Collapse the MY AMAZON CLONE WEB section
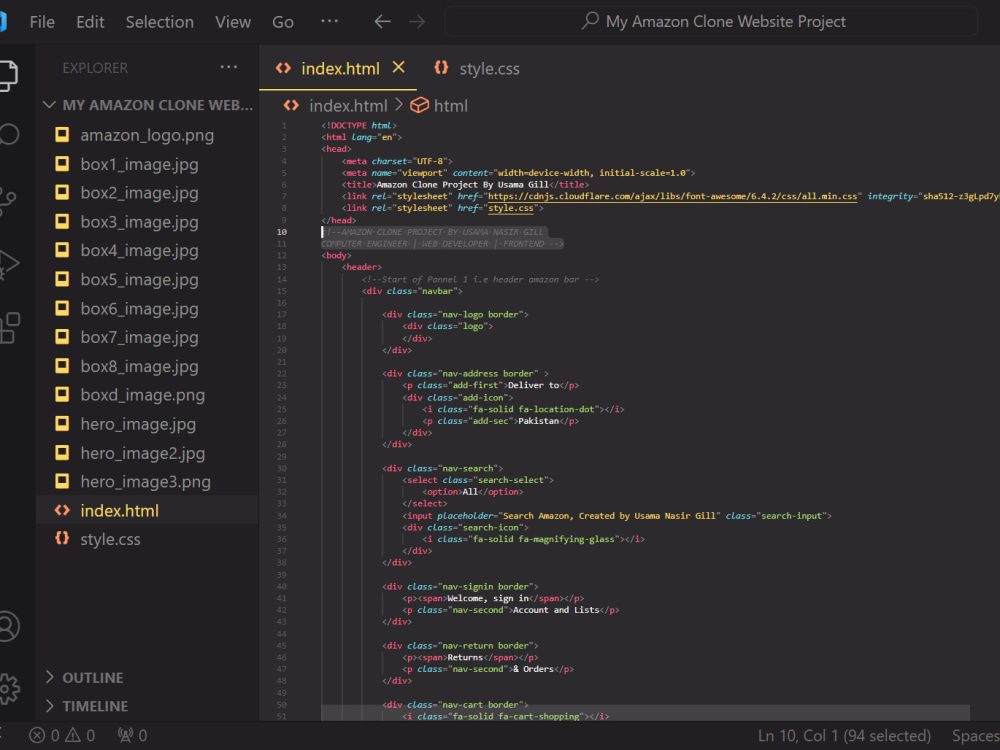The height and width of the screenshot is (750, 1000). tap(48, 104)
